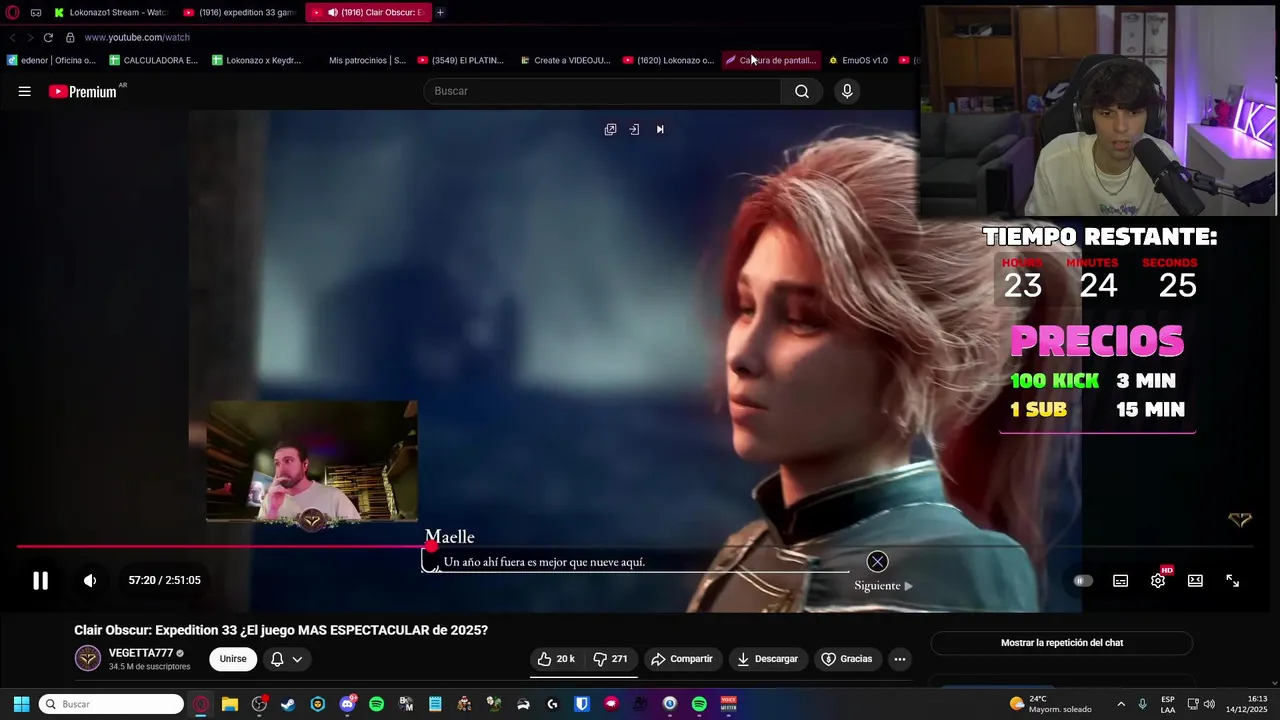1280x720 pixels.
Task: Click Gracias super thanks button
Action: (847, 659)
